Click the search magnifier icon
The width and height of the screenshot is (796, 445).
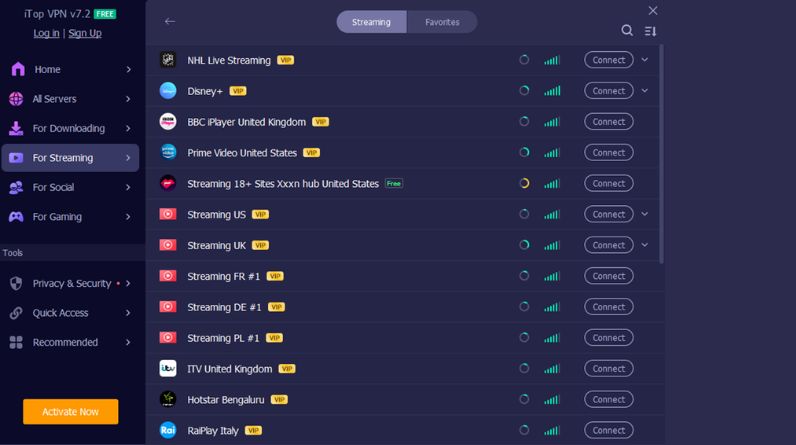[627, 30]
